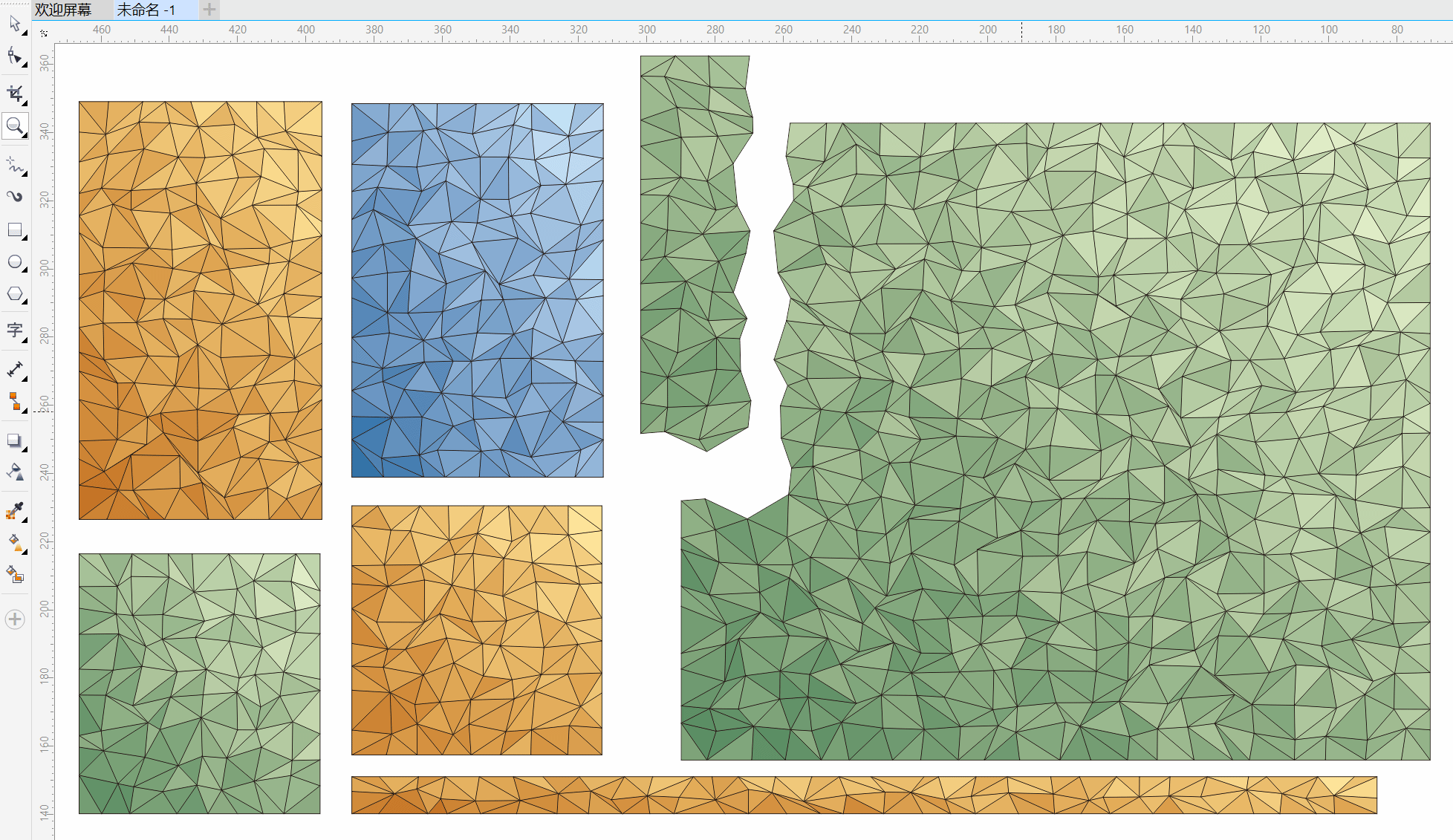Viewport: 1453px width, 840px height.
Task: Select the Rectangle tool
Action: pos(14,230)
